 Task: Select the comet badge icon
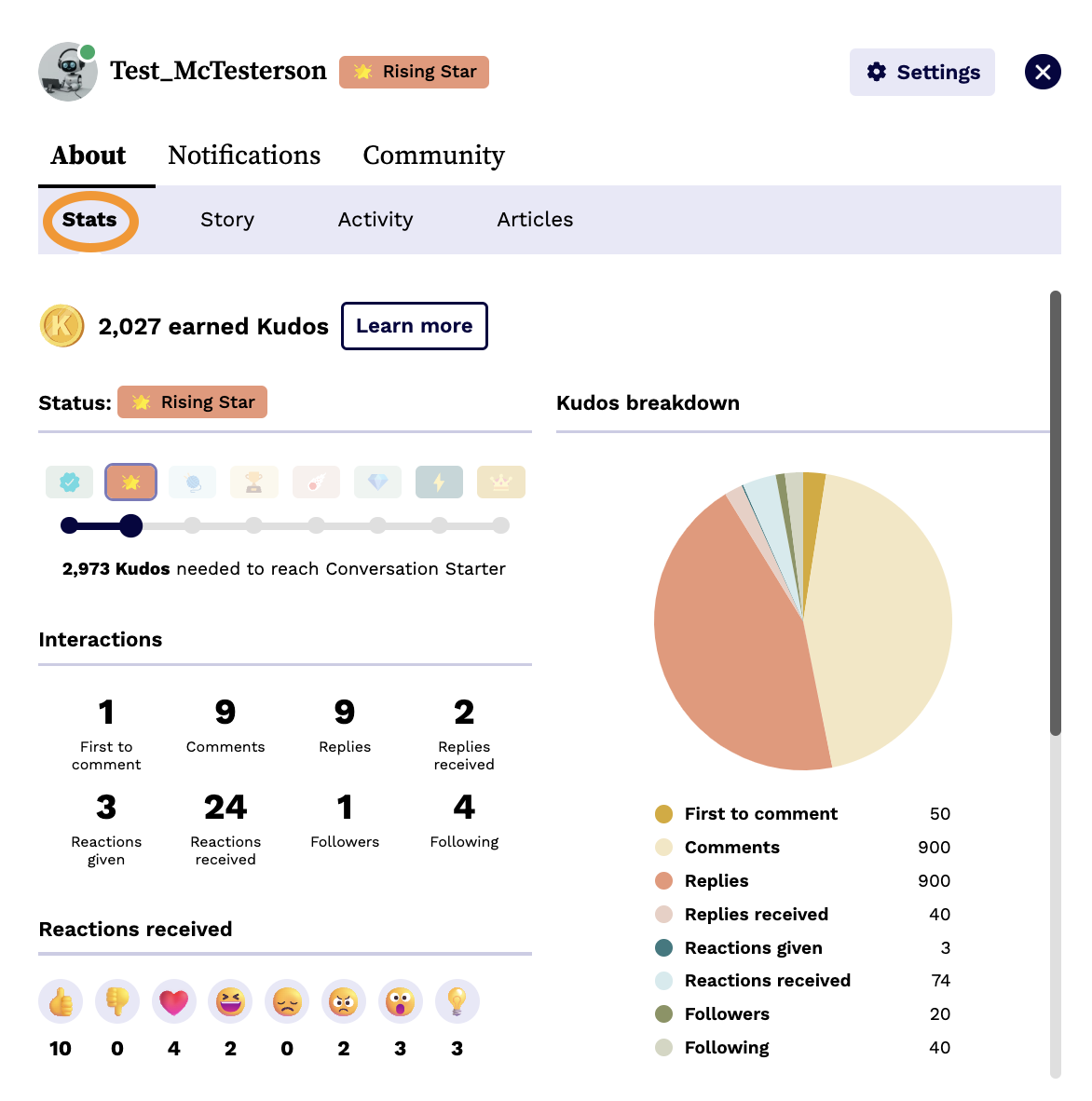pos(316,482)
